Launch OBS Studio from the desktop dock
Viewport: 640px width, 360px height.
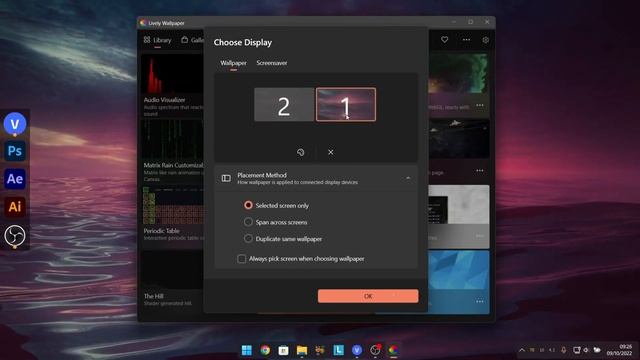15,236
